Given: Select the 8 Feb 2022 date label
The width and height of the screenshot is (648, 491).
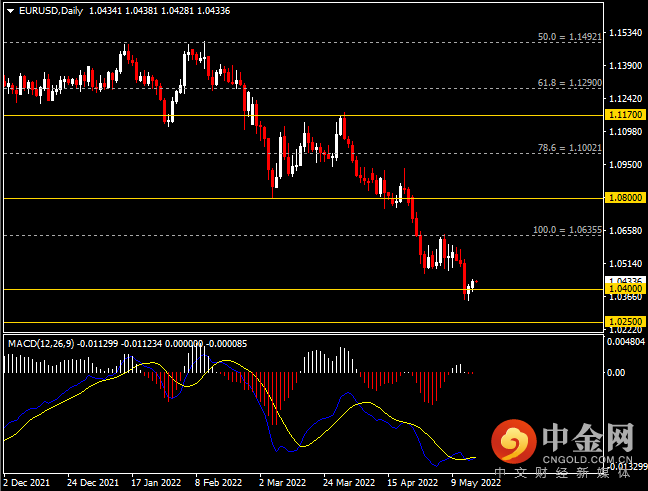Looking at the screenshot, I should pos(218,482).
